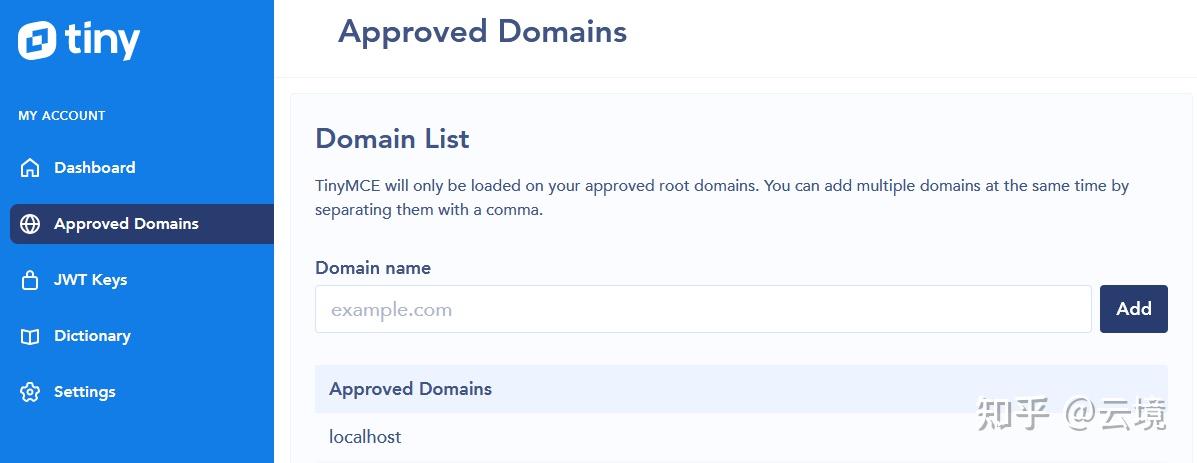Focus the Domain name input field
Screen dimensions: 1197x463
point(703,309)
